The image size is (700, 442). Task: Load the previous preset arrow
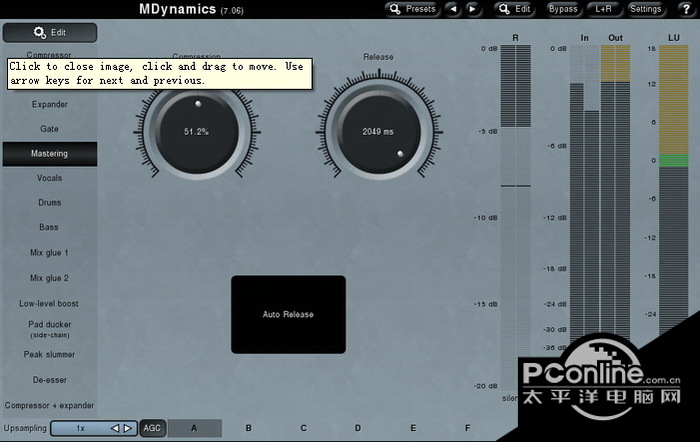coord(454,9)
